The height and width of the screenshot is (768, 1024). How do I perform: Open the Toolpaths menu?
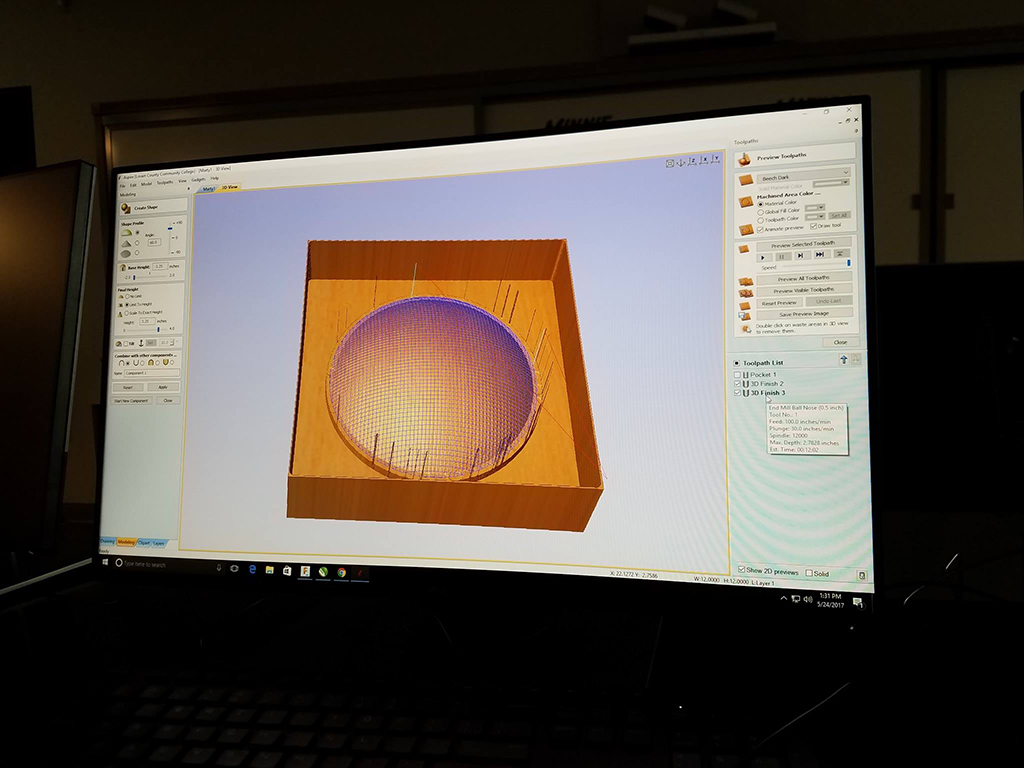[x=165, y=183]
